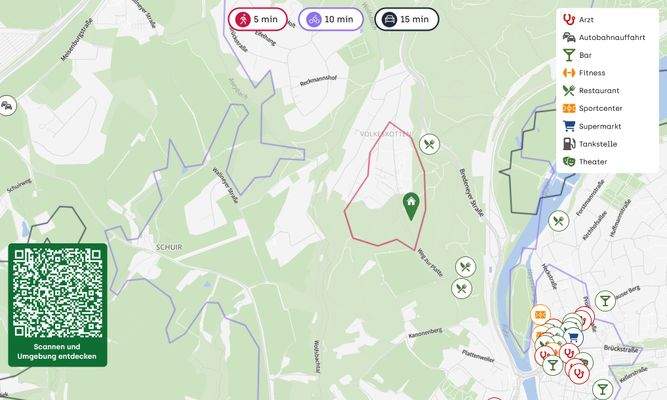
Task: Toggle the 15 min driving isochrone
Action: 407,19
